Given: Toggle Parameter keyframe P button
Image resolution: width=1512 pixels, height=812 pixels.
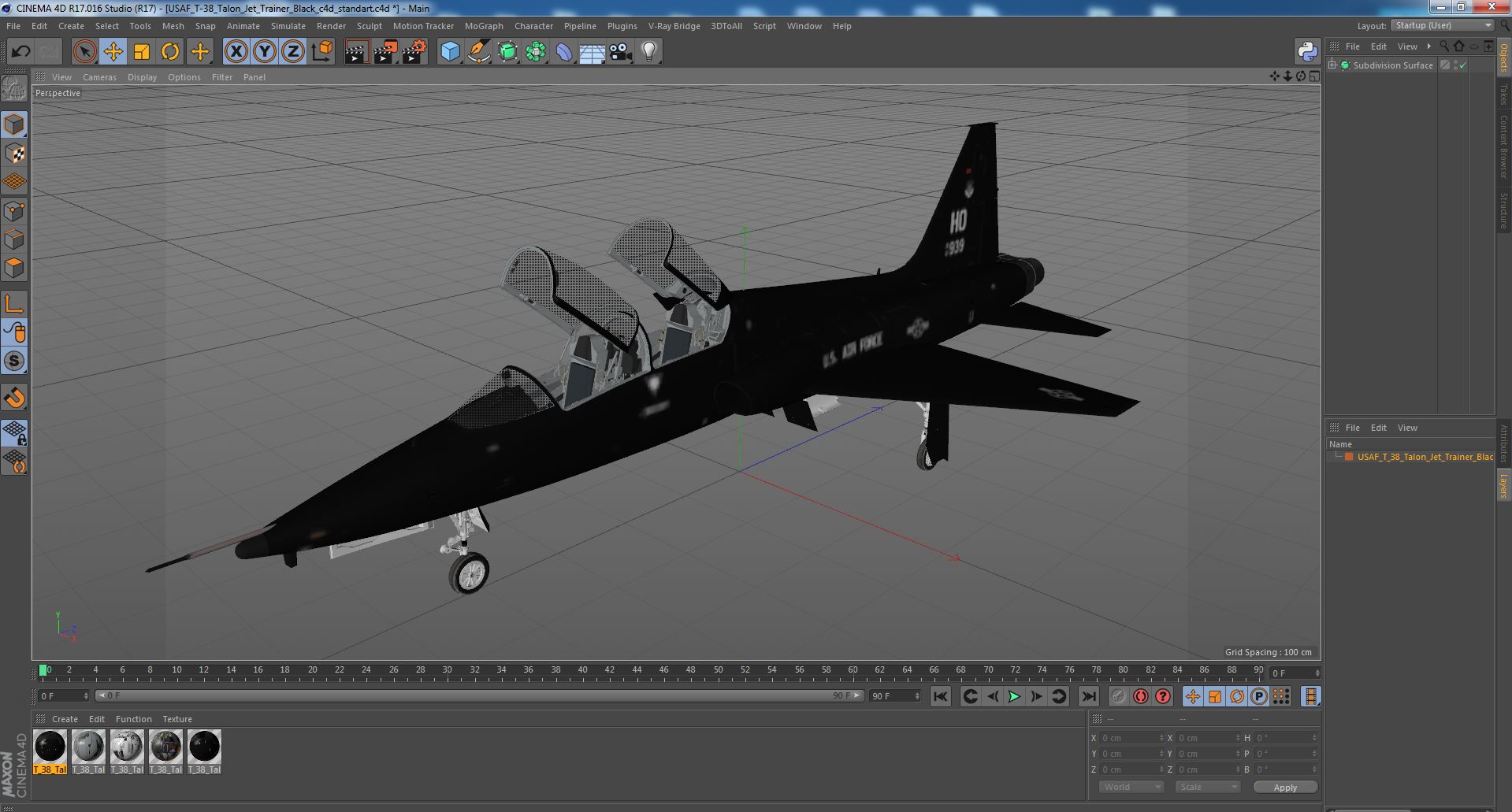Looking at the screenshot, I should pos(1259,696).
